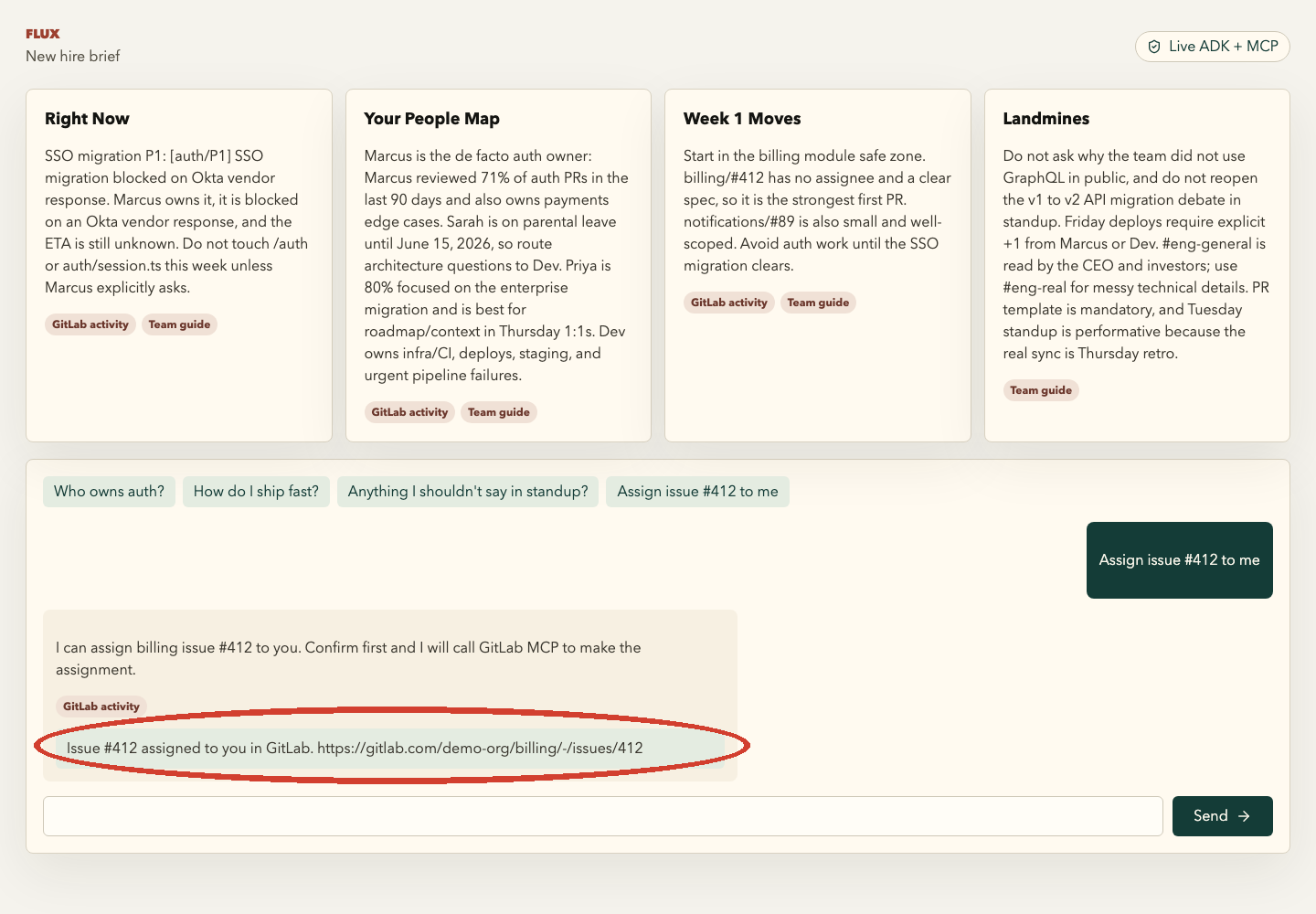Screen dimensions: 1316x914
Task: Click the 'Right Now' card heading
Action: coord(87,119)
